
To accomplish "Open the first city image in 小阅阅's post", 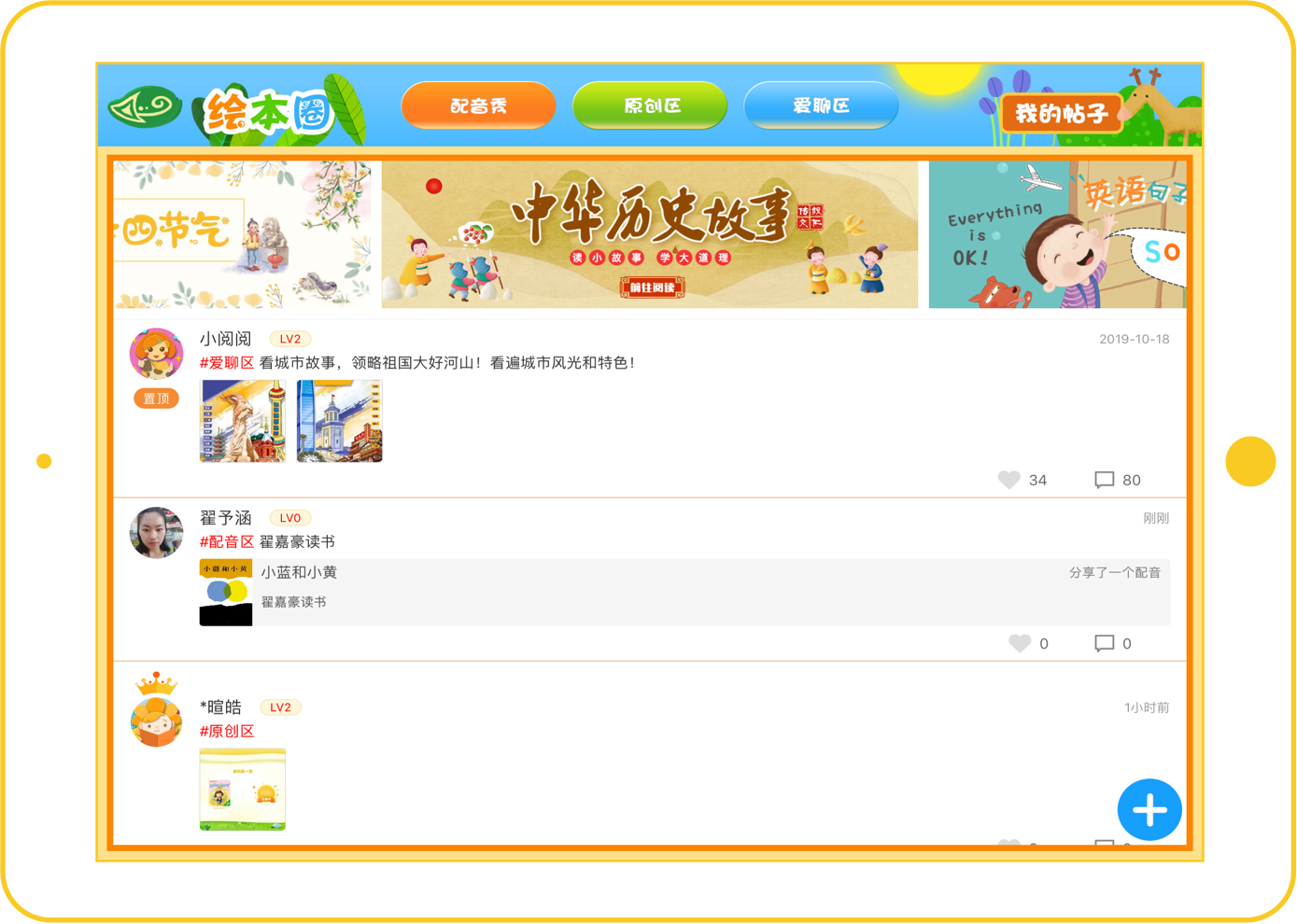I will tap(243, 421).
